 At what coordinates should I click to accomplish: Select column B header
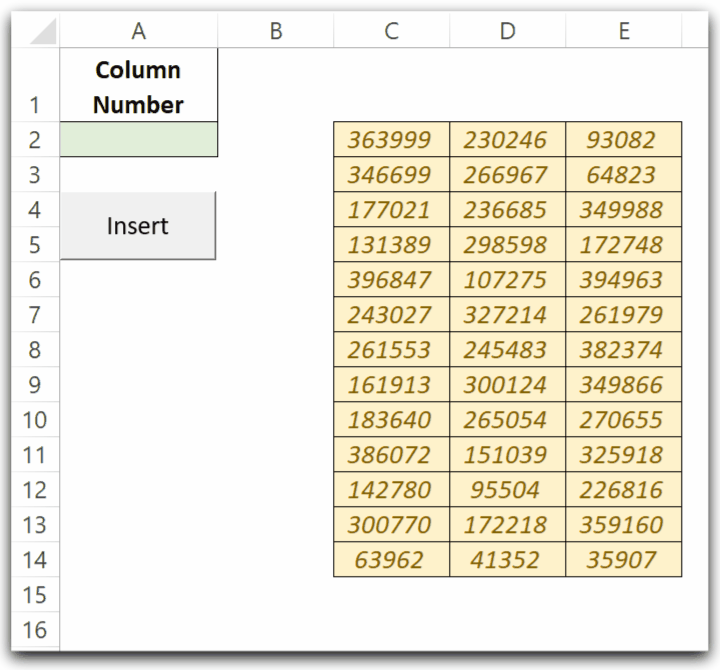click(x=276, y=31)
